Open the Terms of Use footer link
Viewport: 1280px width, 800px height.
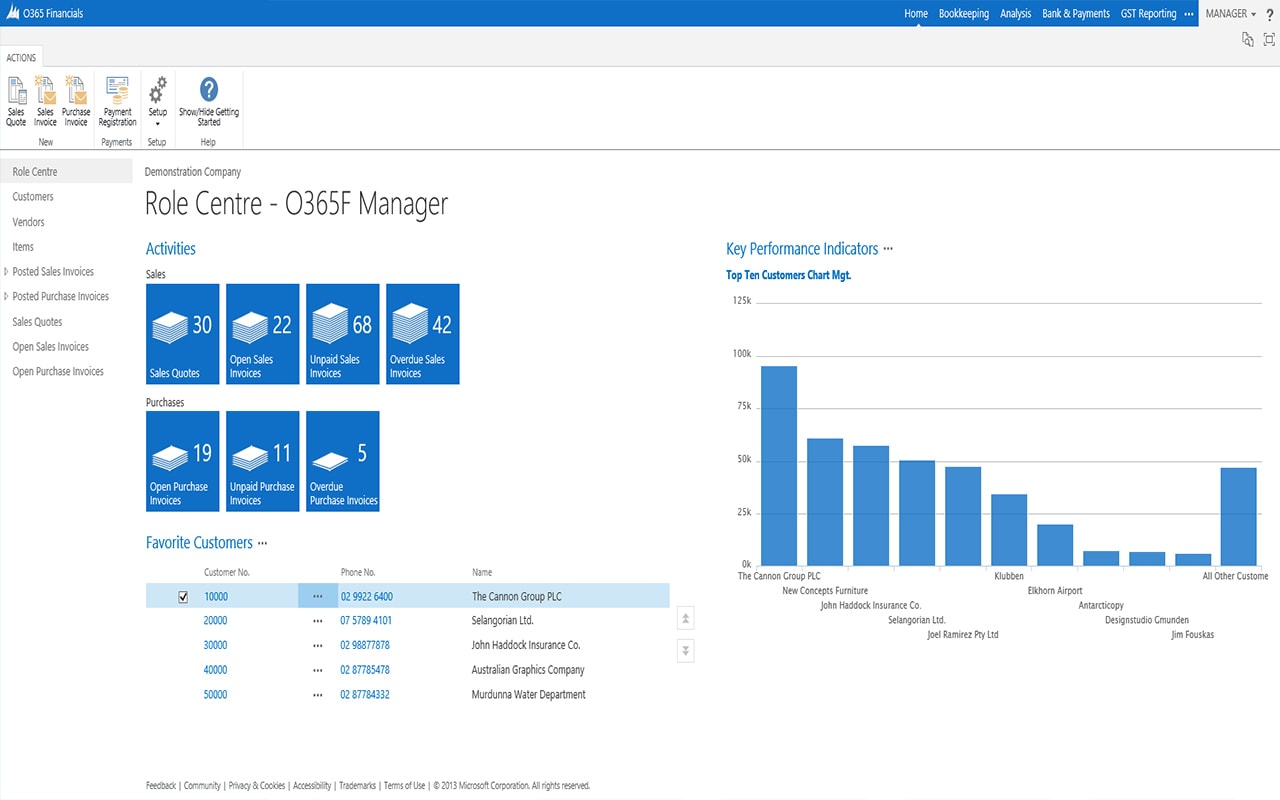(404, 786)
